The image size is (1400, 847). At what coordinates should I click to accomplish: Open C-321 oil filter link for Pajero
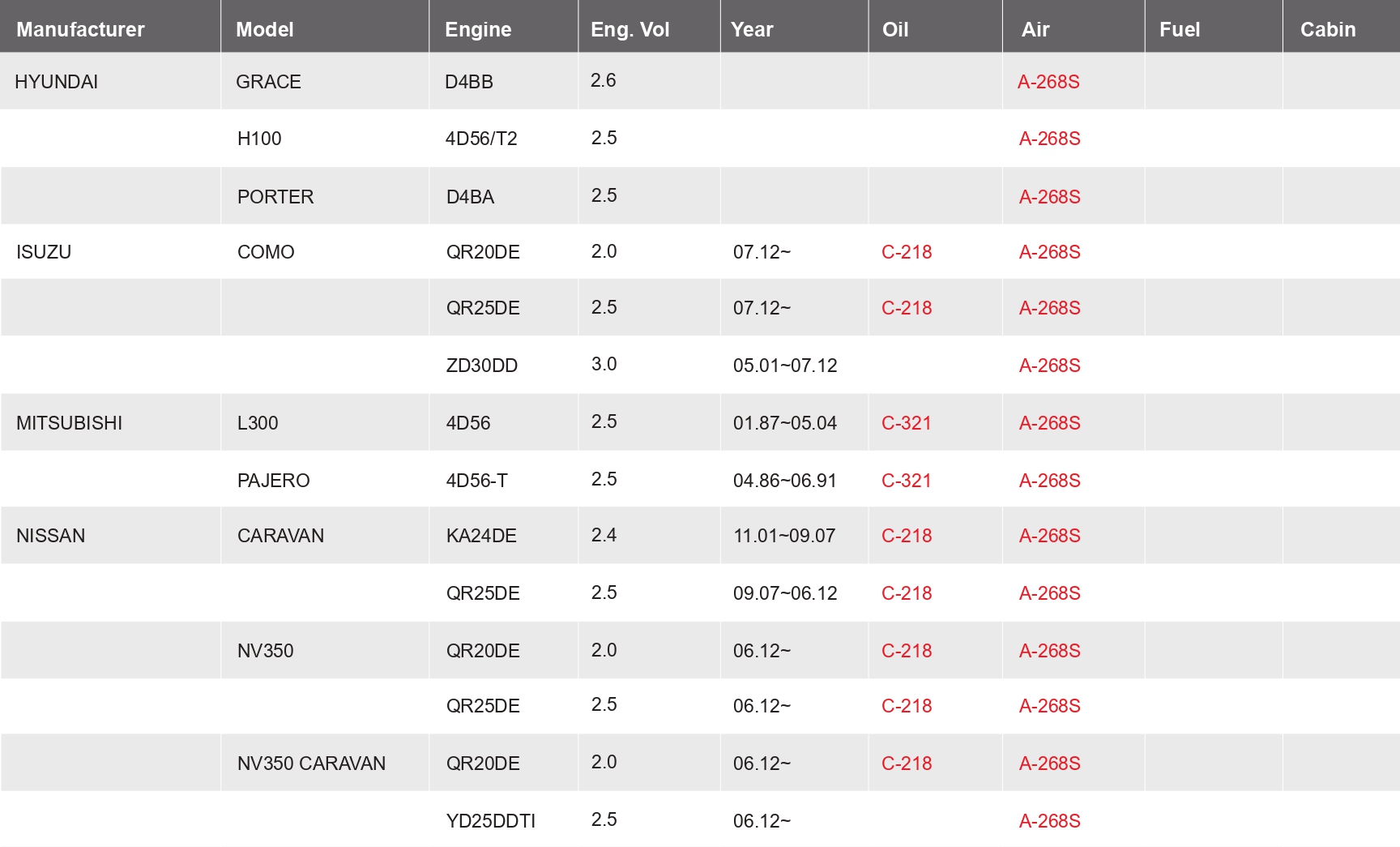click(x=907, y=481)
